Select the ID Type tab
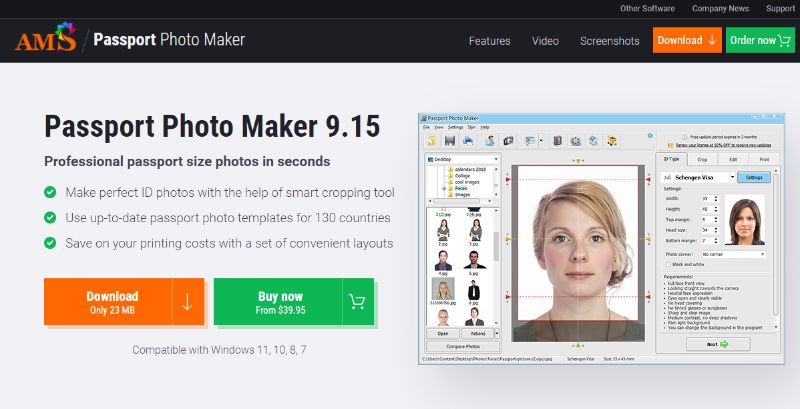800x409 pixels. coord(671,159)
